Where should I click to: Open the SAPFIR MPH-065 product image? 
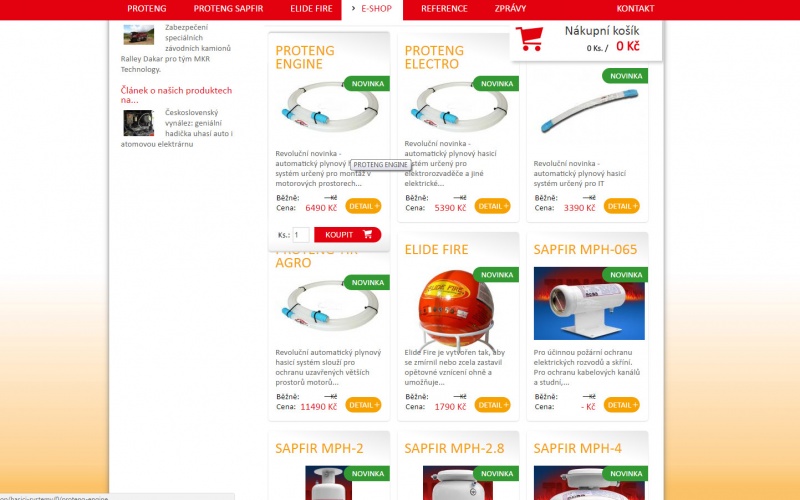coord(589,303)
